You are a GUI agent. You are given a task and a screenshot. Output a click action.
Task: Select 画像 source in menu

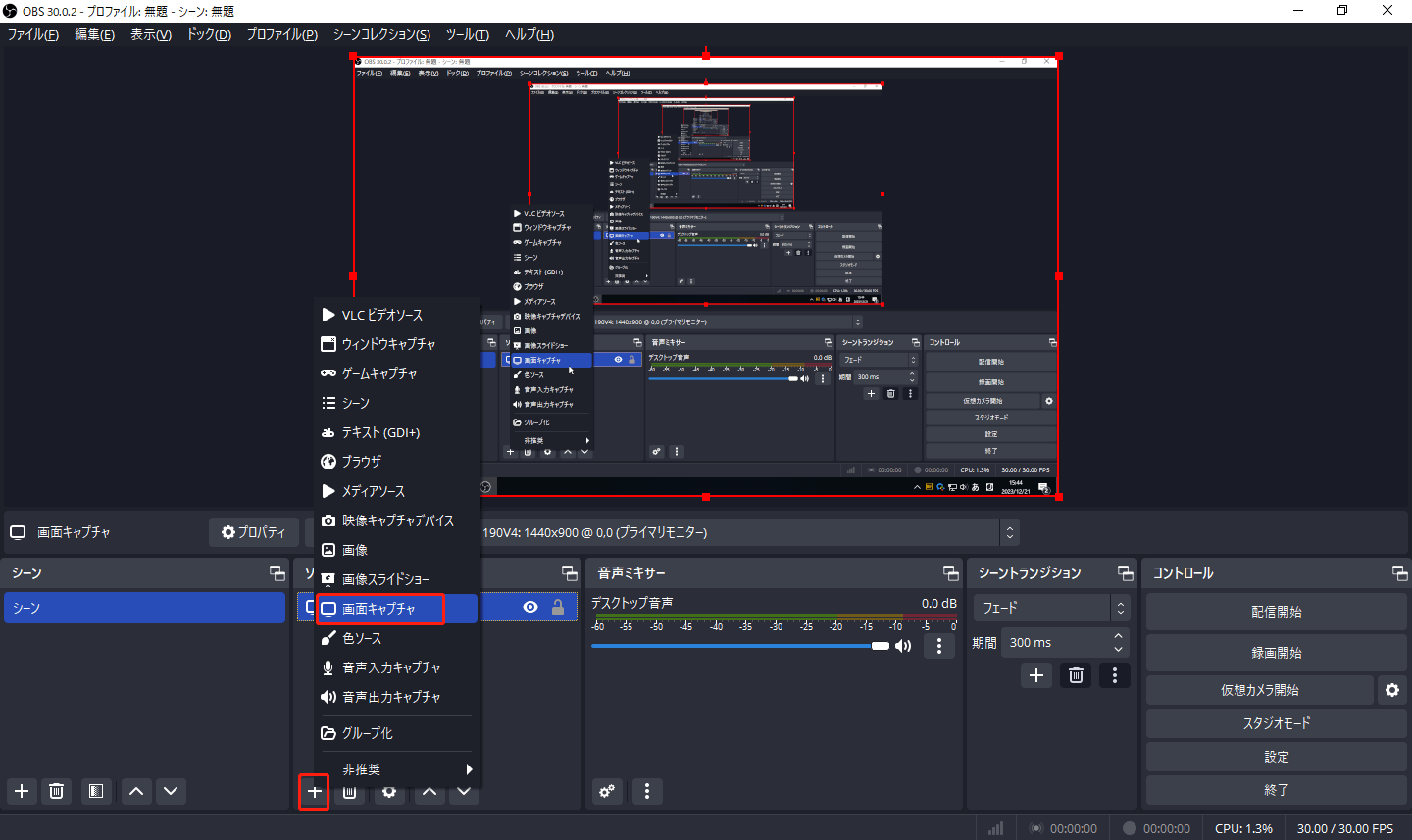coord(397,550)
